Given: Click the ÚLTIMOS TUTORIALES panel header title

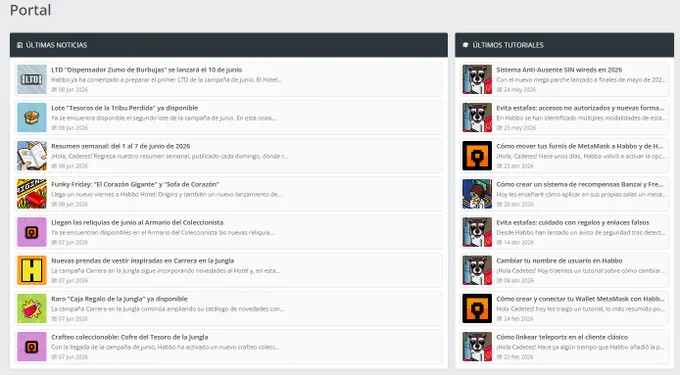Looking at the screenshot, I should (508, 45).
